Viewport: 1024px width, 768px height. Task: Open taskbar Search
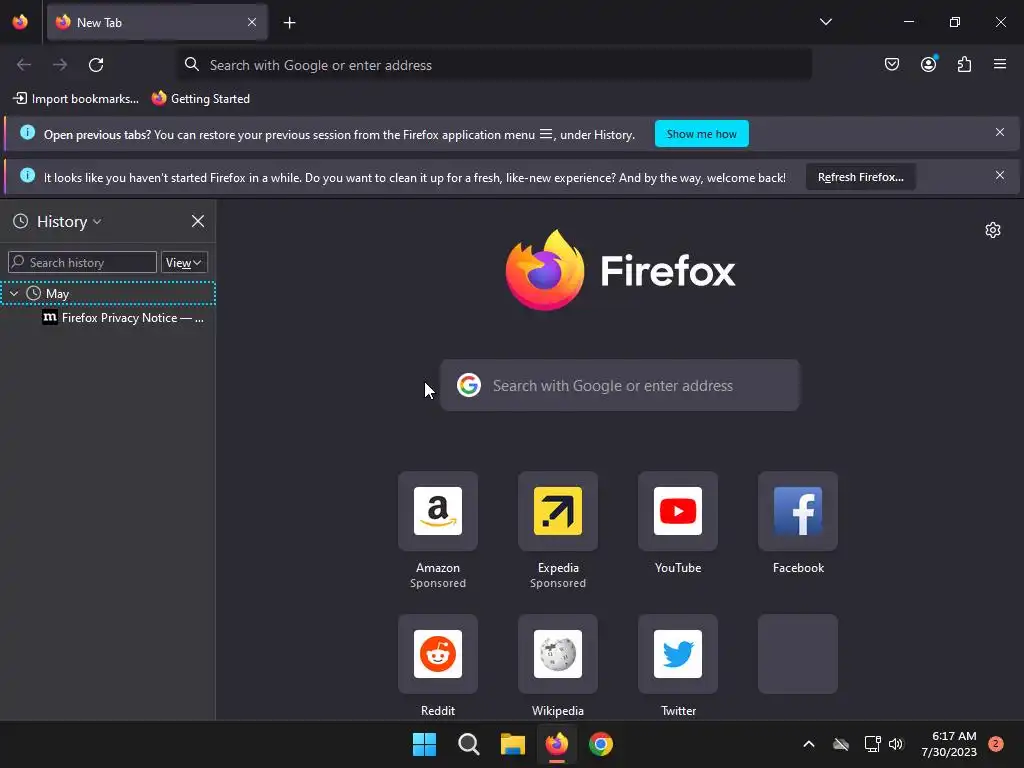click(468, 744)
